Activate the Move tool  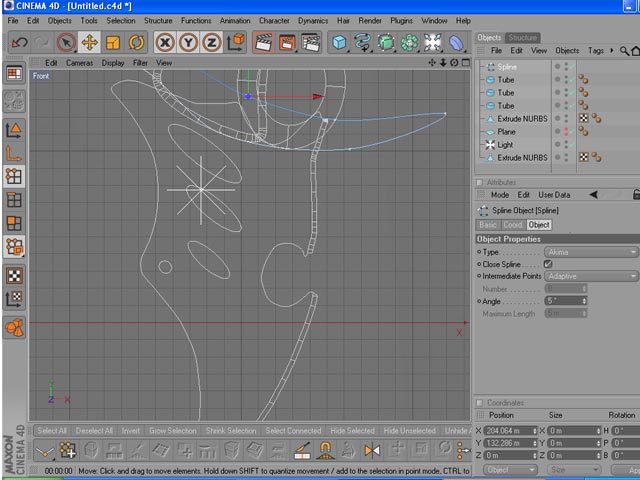(89, 42)
